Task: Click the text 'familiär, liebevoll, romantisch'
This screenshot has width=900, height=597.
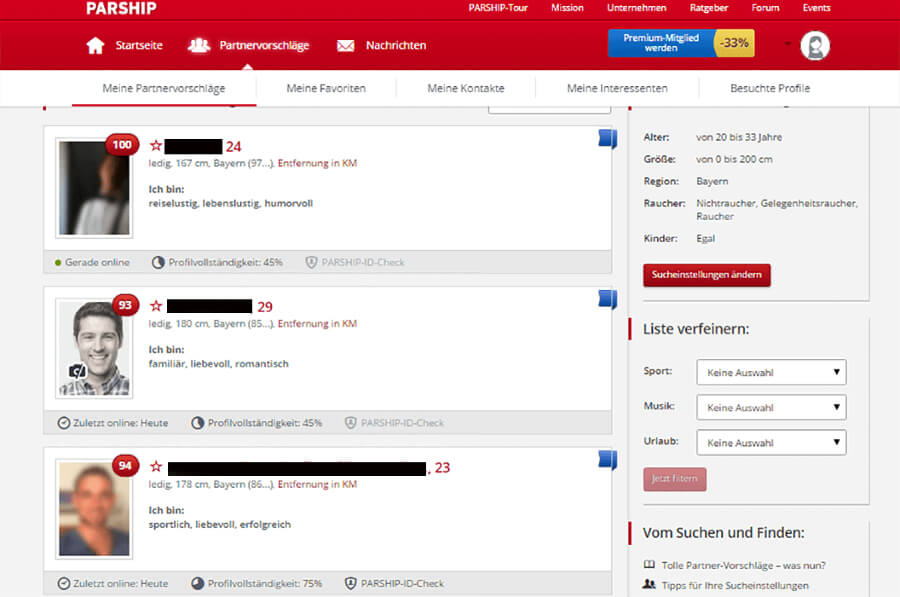Action: [219, 364]
